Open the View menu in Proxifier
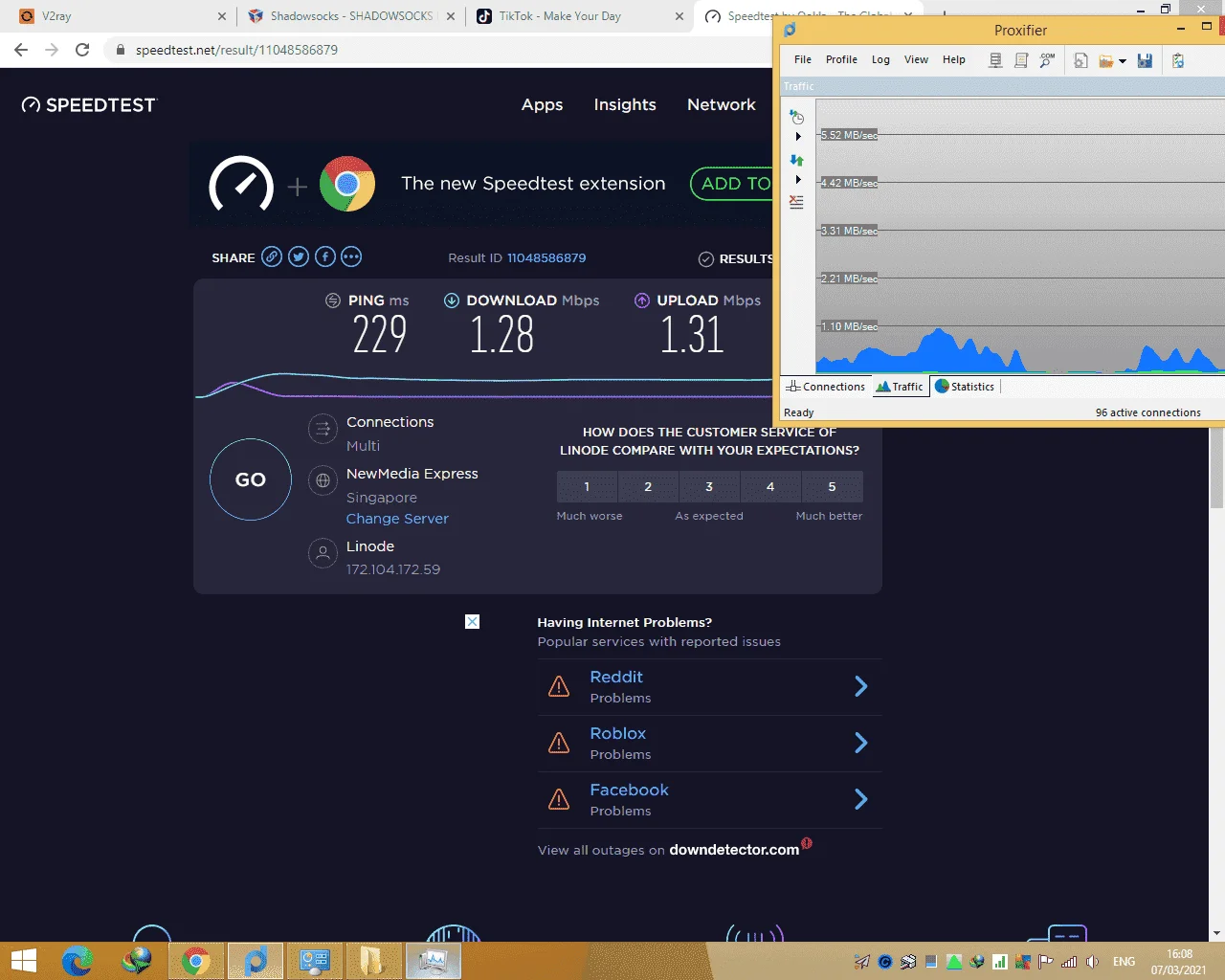The image size is (1225, 980). pyautogui.click(x=916, y=59)
